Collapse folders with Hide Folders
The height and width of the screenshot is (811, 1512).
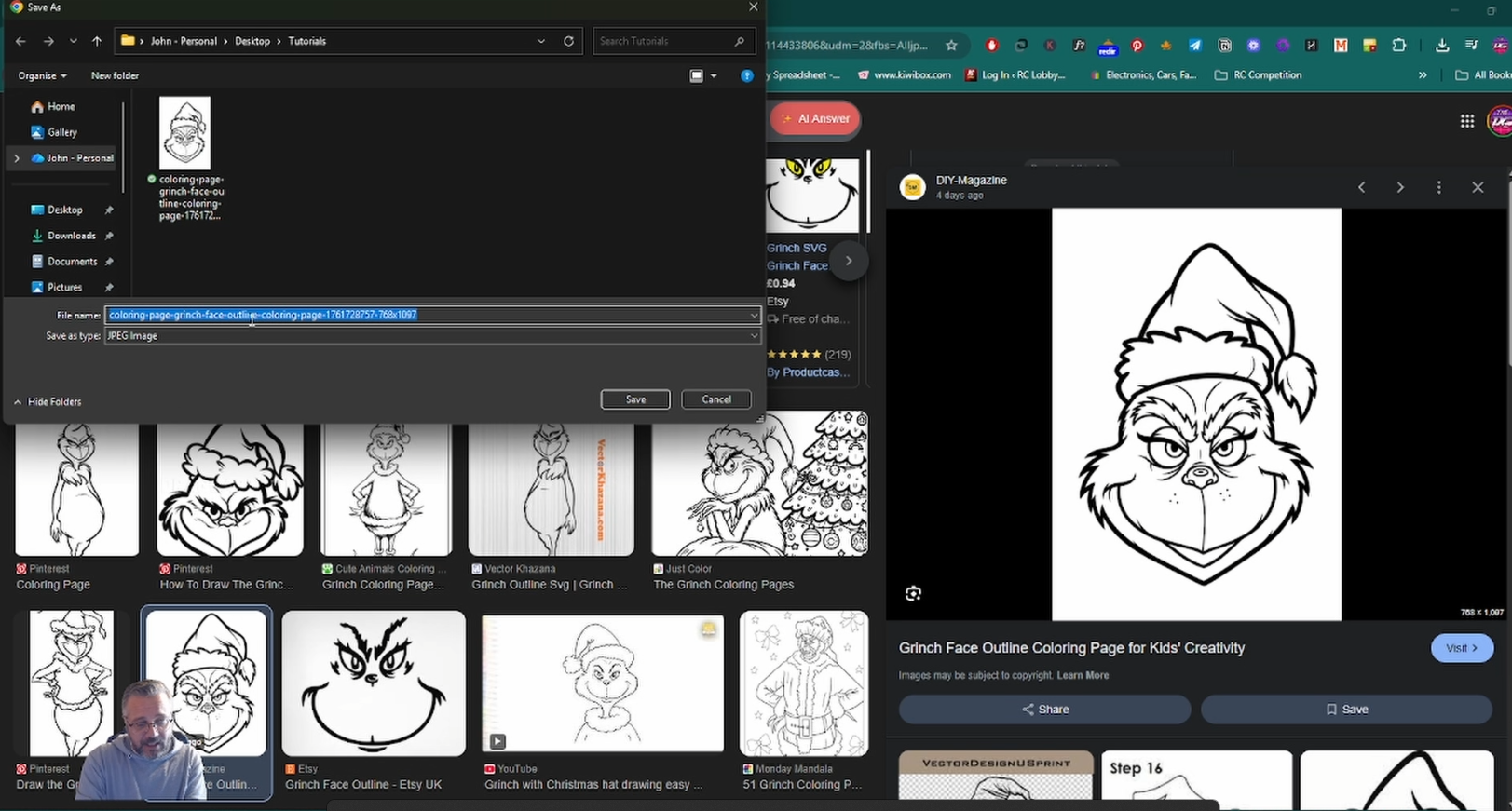pyautogui.click(x=48, y=402)
